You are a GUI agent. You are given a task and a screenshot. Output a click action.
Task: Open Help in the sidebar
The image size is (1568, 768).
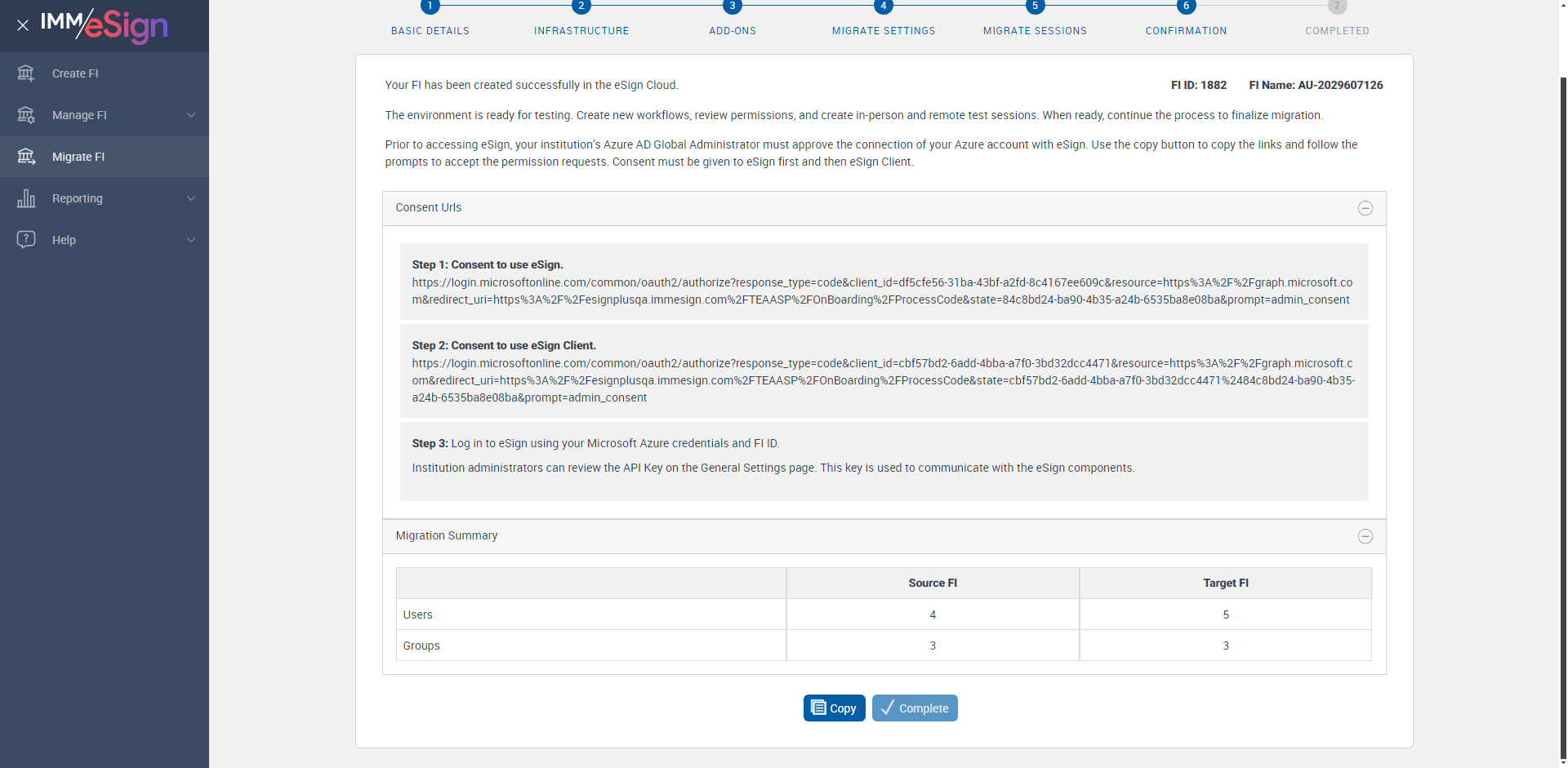tap(105, 240)
